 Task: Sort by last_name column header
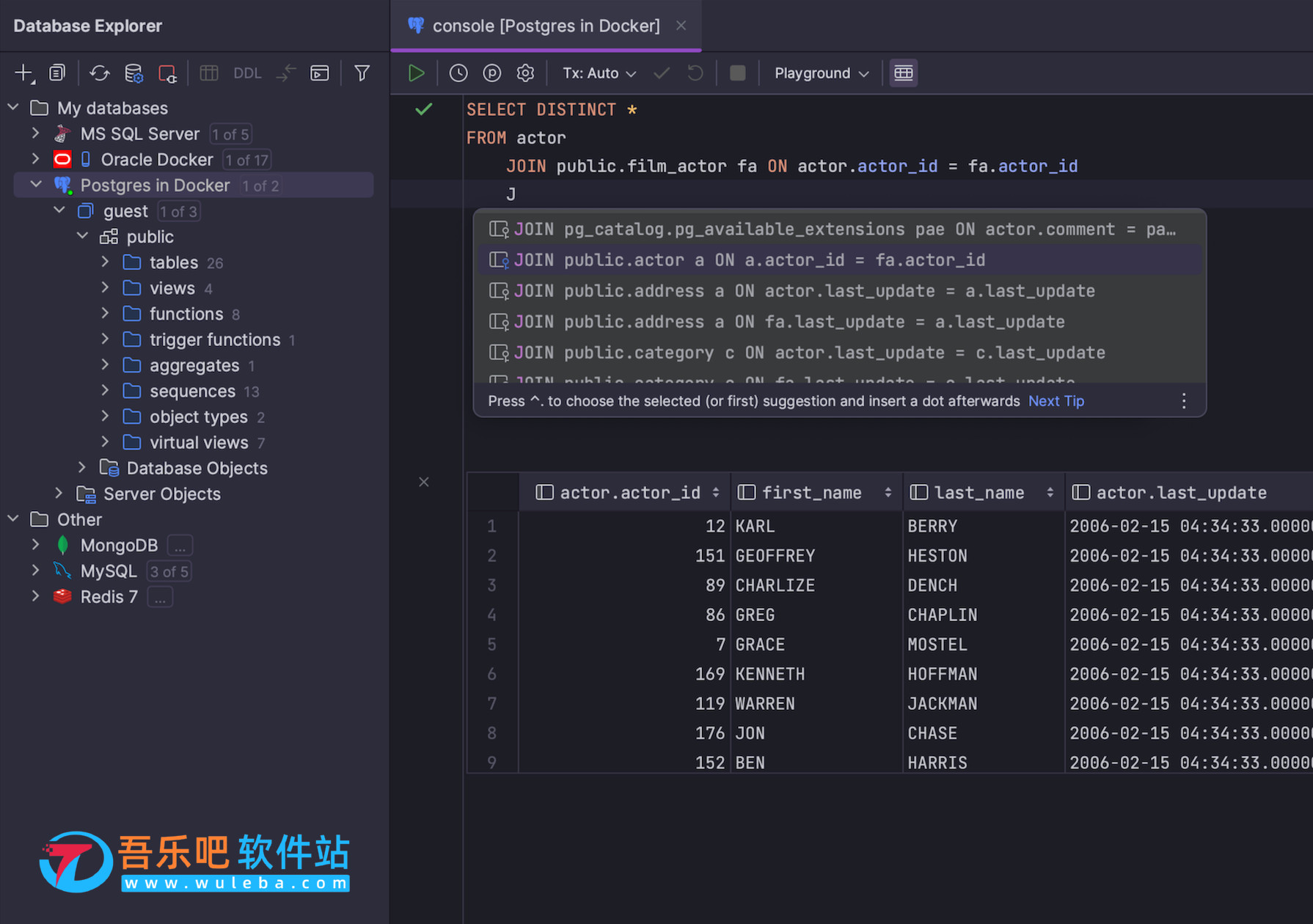983,492
